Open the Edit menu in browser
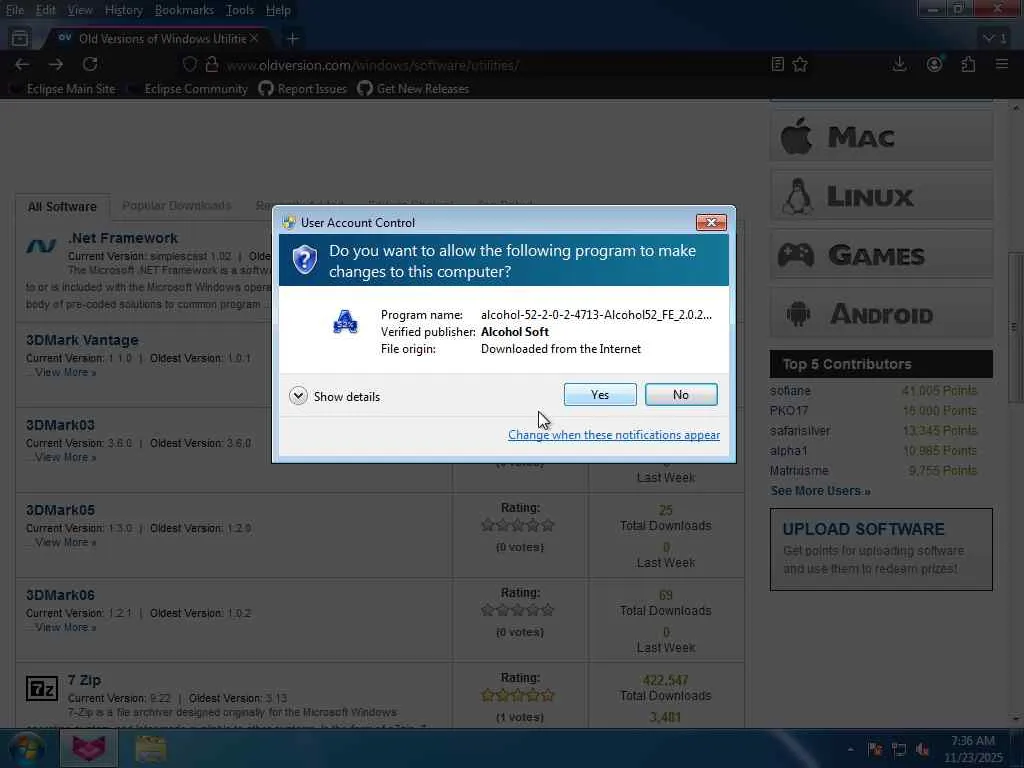Screen dimensions: 1024x768 tap(45, 10)
